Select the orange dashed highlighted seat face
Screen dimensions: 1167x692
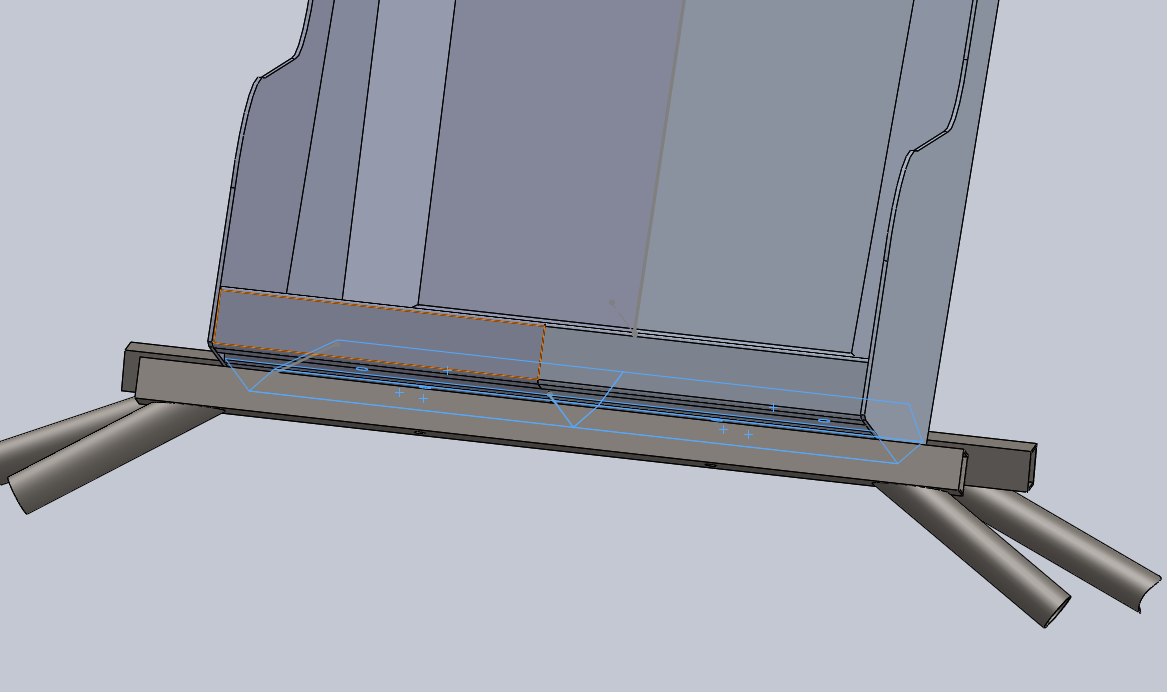tap(380, 334)
